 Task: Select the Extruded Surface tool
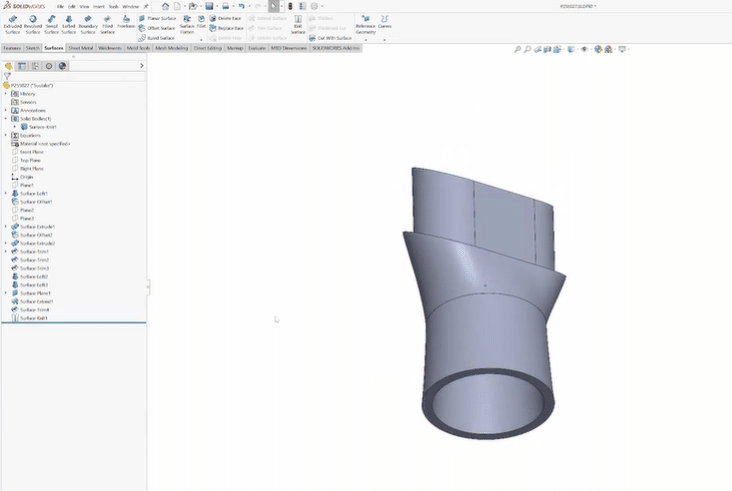tap(13, 24)
